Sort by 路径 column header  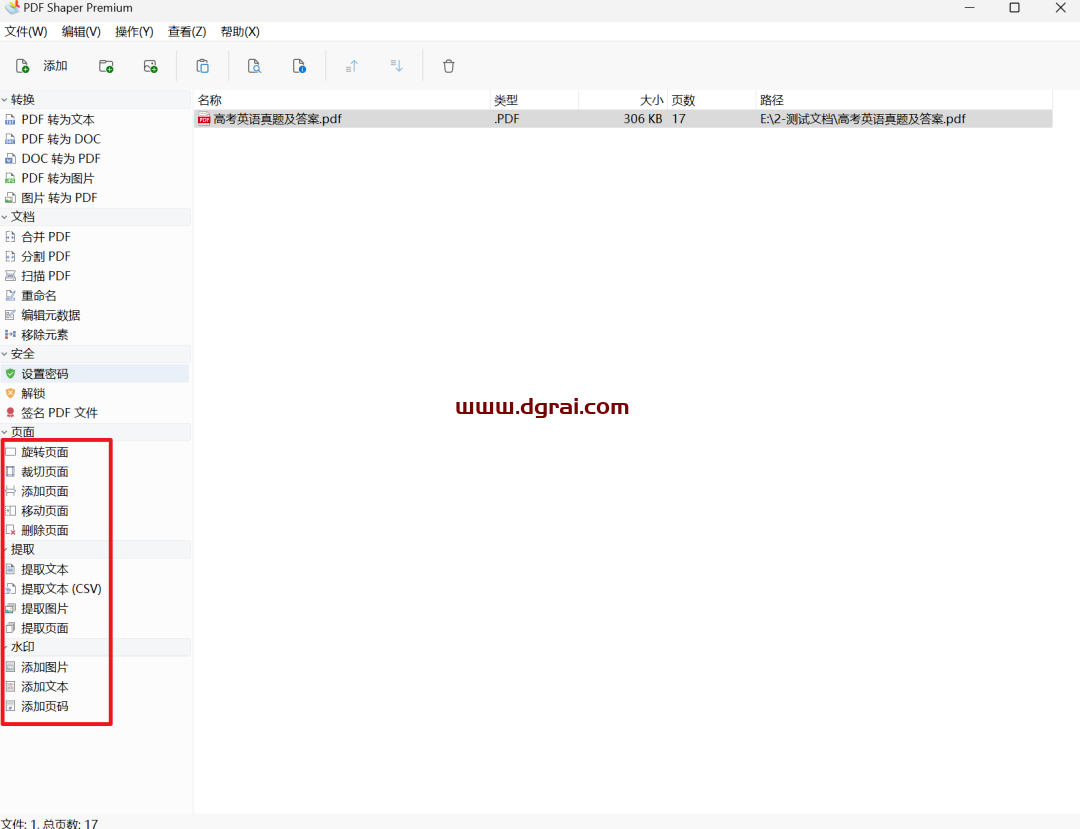click(x=904, y=100)
